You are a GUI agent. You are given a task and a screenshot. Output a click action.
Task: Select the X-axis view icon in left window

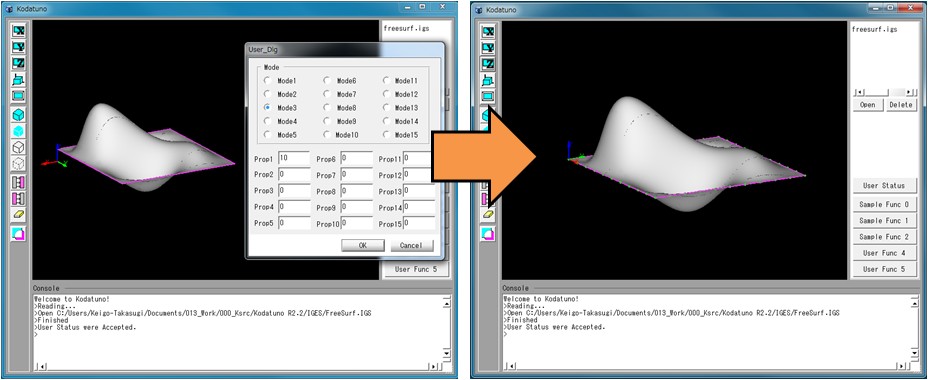19,31
